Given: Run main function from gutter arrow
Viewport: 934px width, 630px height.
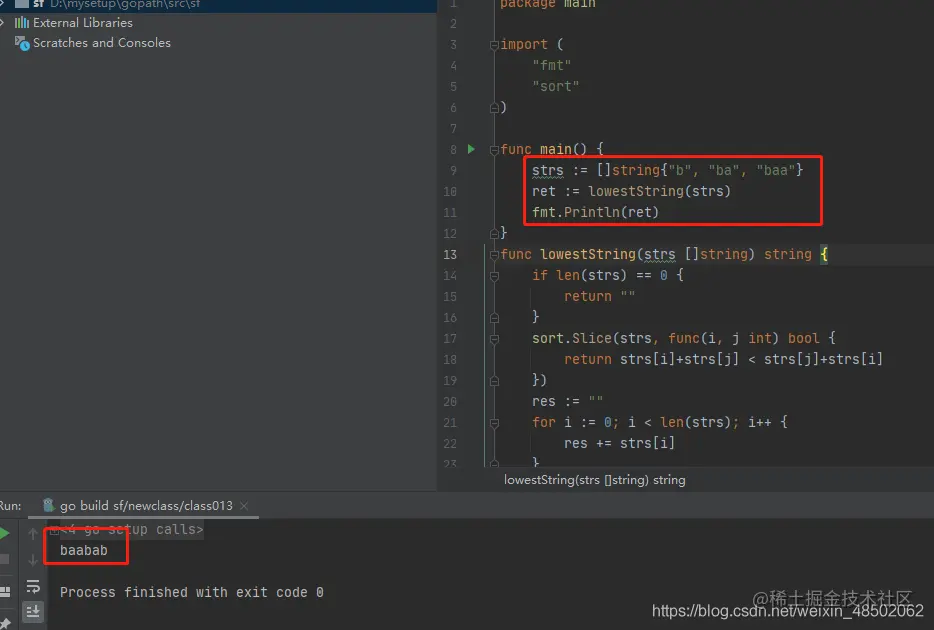Looking at the screenshot, I should tap(471, 149).
